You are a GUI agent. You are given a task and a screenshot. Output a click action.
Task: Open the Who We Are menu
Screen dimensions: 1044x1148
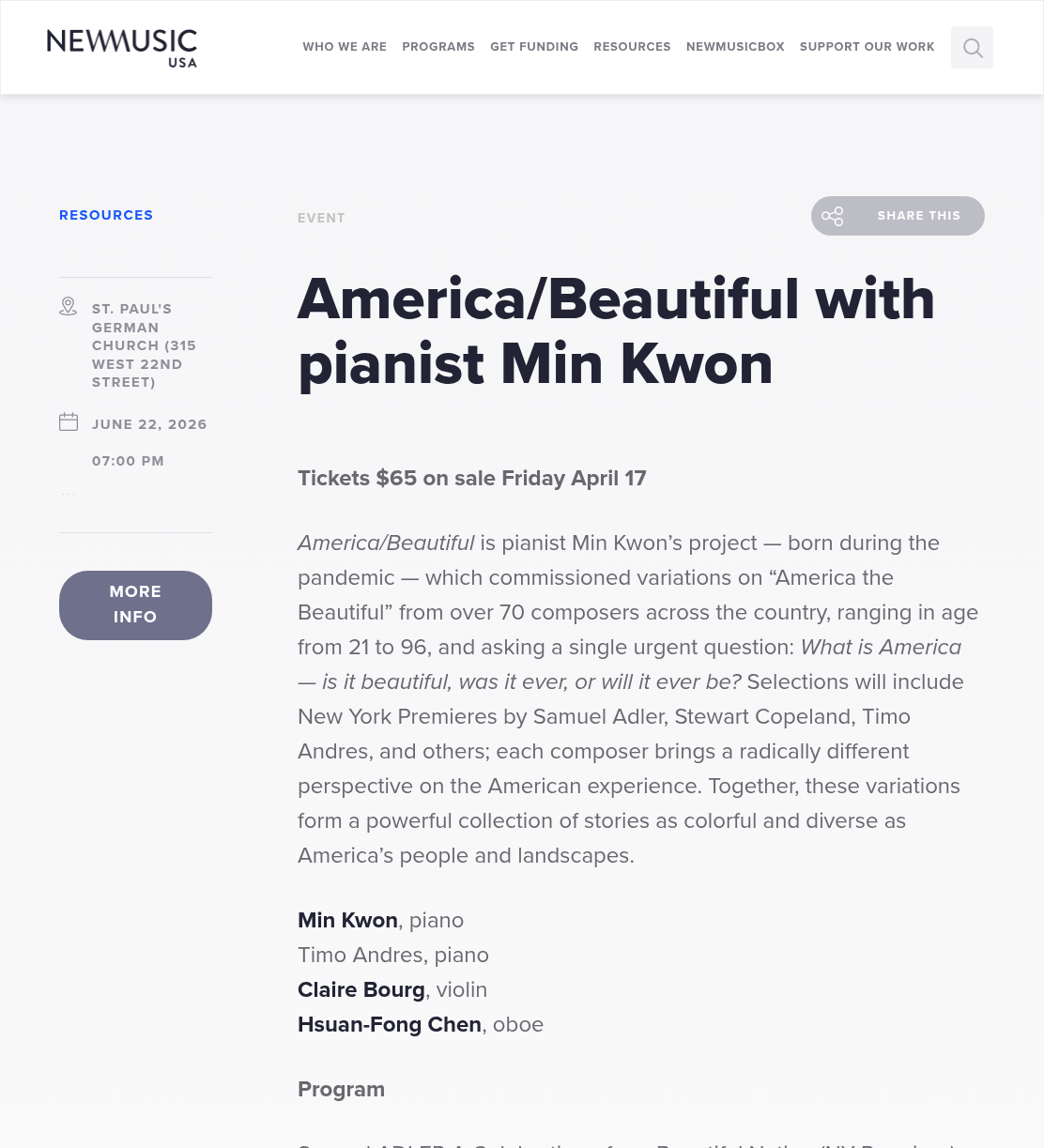pyautogui.click(x=345, y=47)
